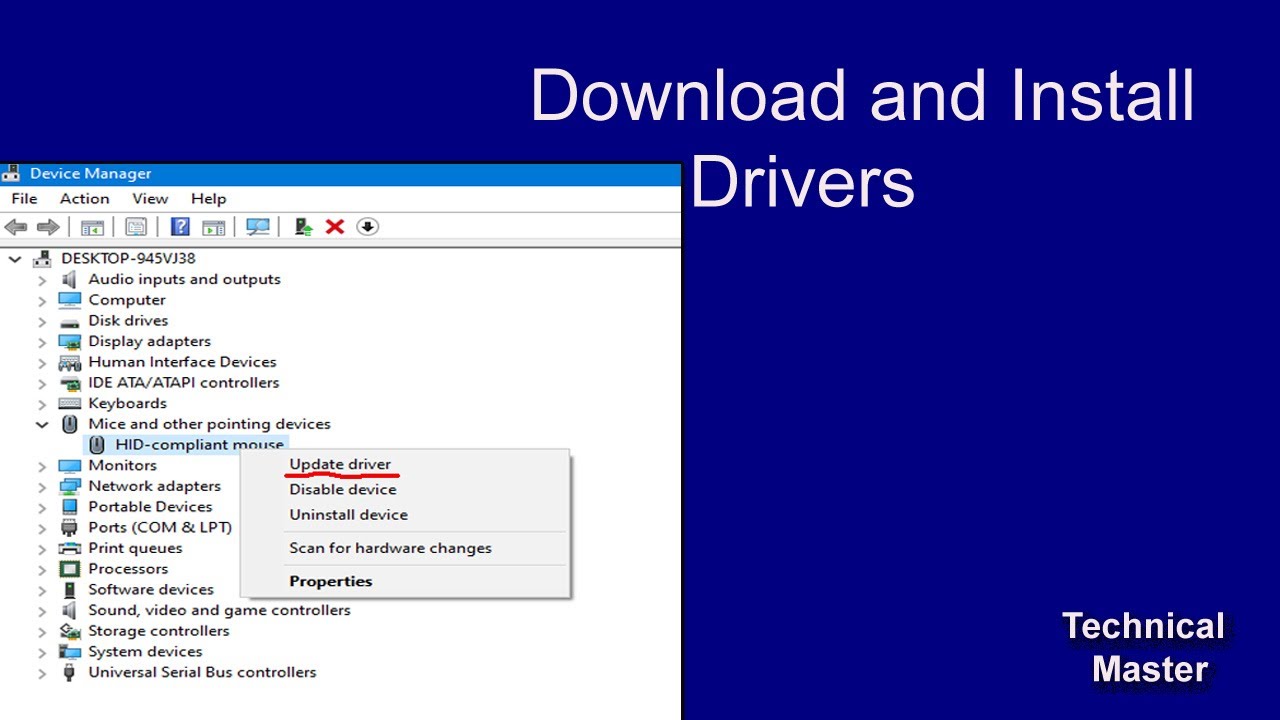Expand the System devices category chevron

pyautogui.click(x=42, y=652)
